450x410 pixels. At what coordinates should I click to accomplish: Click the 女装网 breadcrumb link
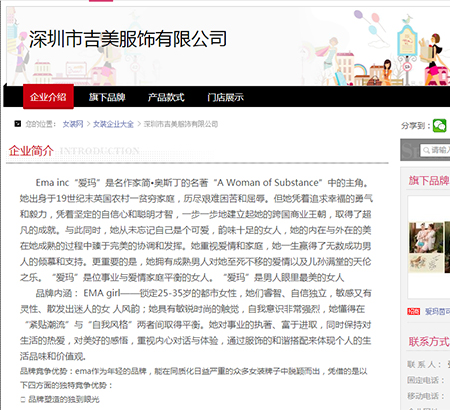73,124
